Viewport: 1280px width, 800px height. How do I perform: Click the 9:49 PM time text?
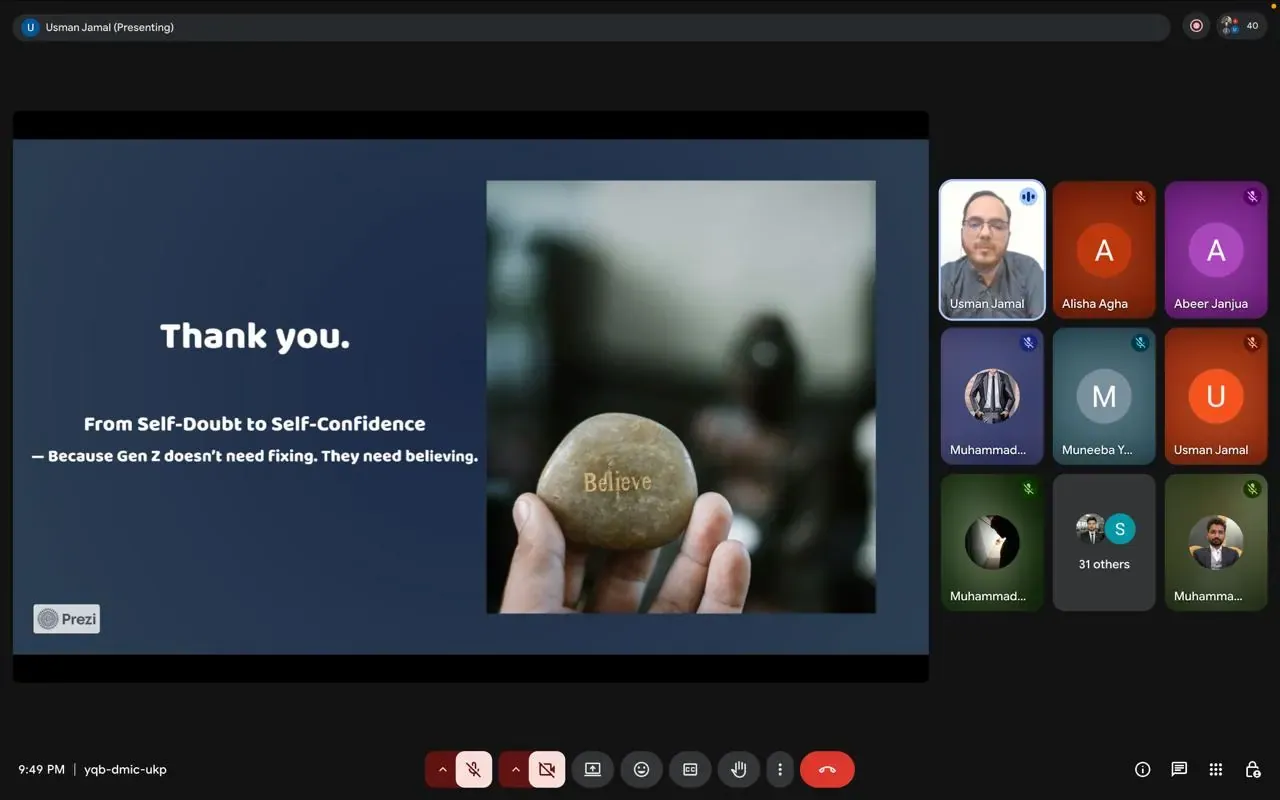[x=41, y=769]
